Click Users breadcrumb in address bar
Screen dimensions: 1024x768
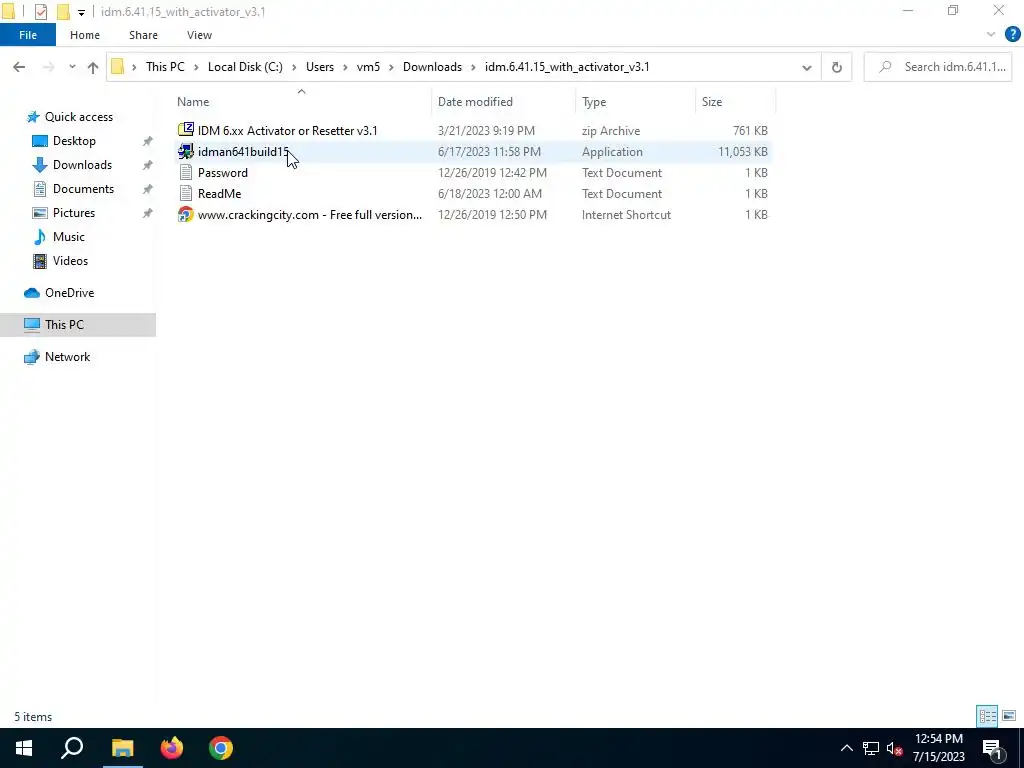(x=319, y=67)
